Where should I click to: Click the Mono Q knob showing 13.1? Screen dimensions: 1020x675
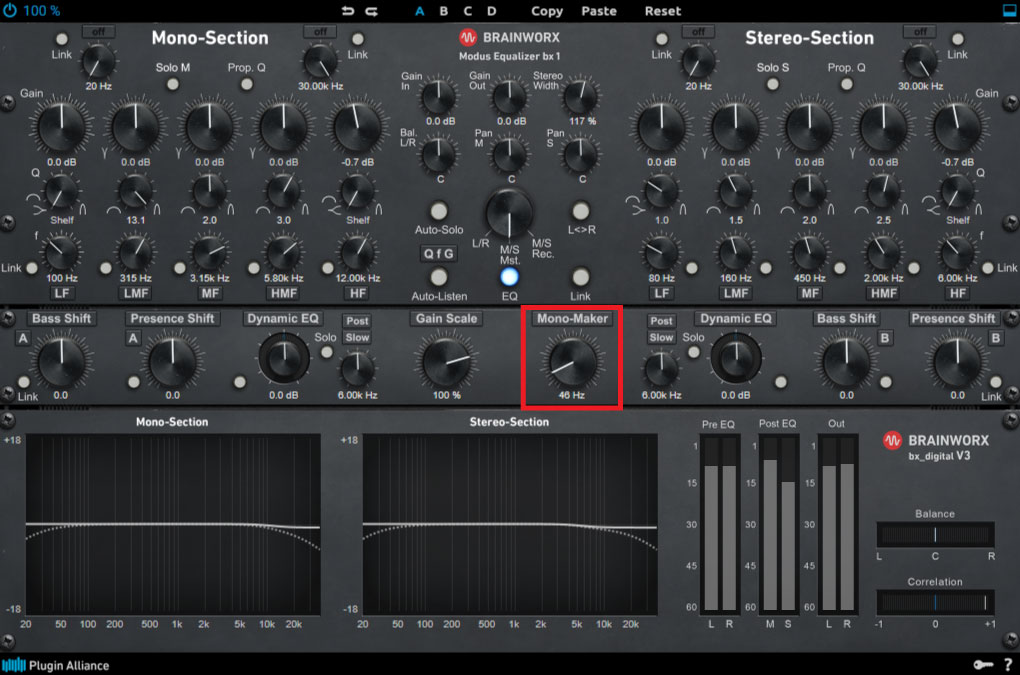click(136, 192)
